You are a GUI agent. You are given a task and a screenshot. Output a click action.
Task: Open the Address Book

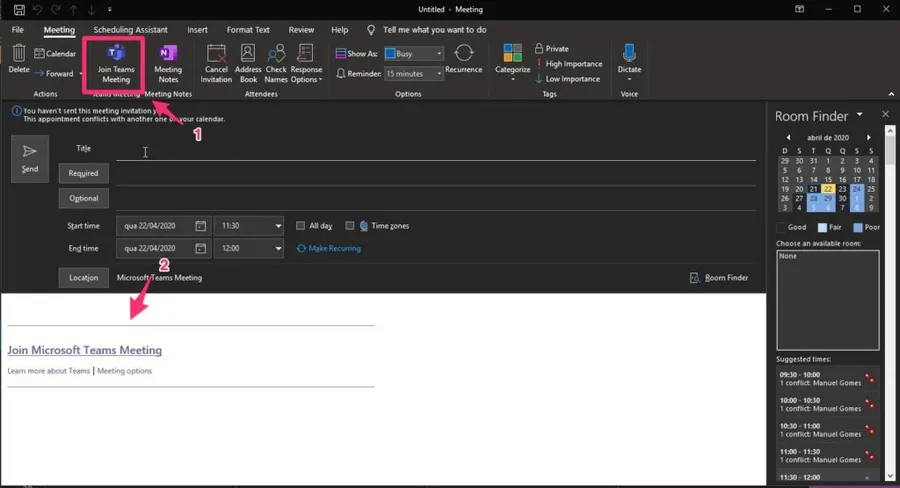(x=248, y=53)
